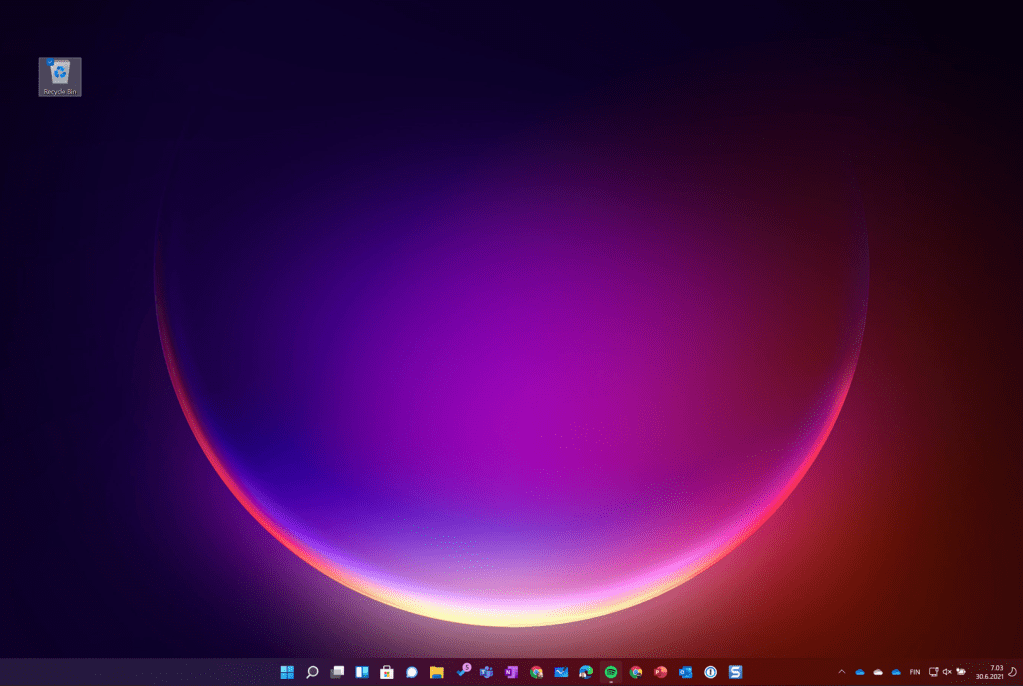Open PowerPoint from the taskbar
This screenshot has height=686, width=1023.
[660, 672]
